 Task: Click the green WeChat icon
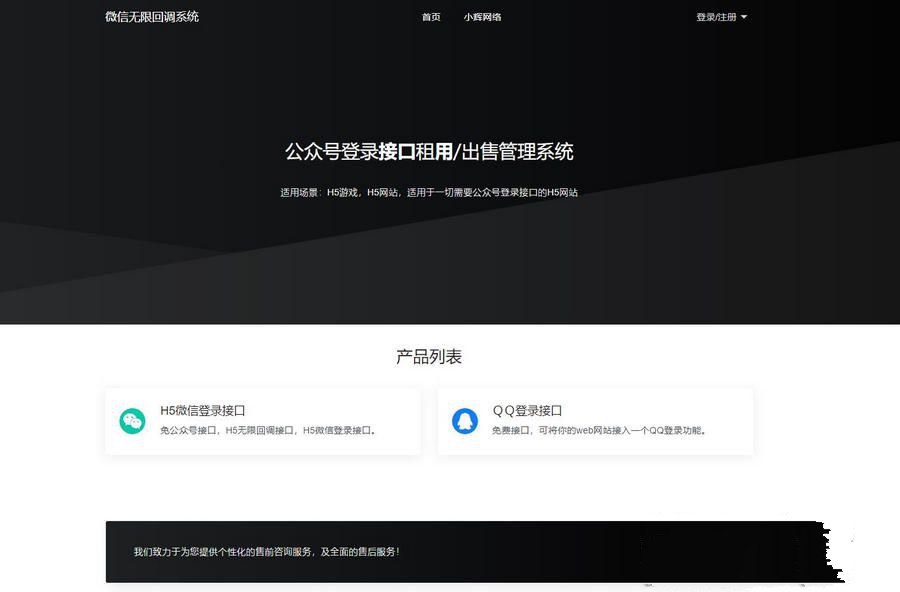(132, 421)
